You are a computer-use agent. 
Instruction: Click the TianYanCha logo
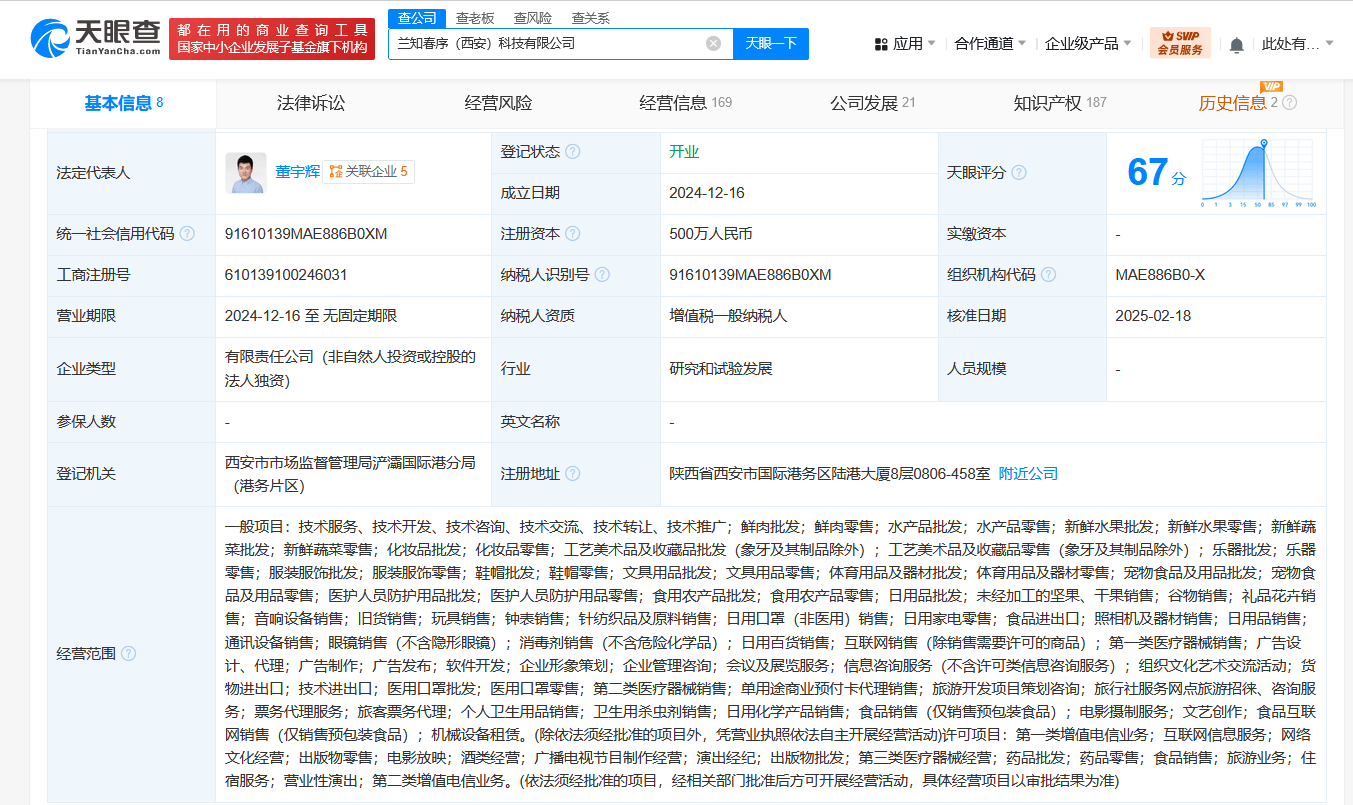coord(96,39)
